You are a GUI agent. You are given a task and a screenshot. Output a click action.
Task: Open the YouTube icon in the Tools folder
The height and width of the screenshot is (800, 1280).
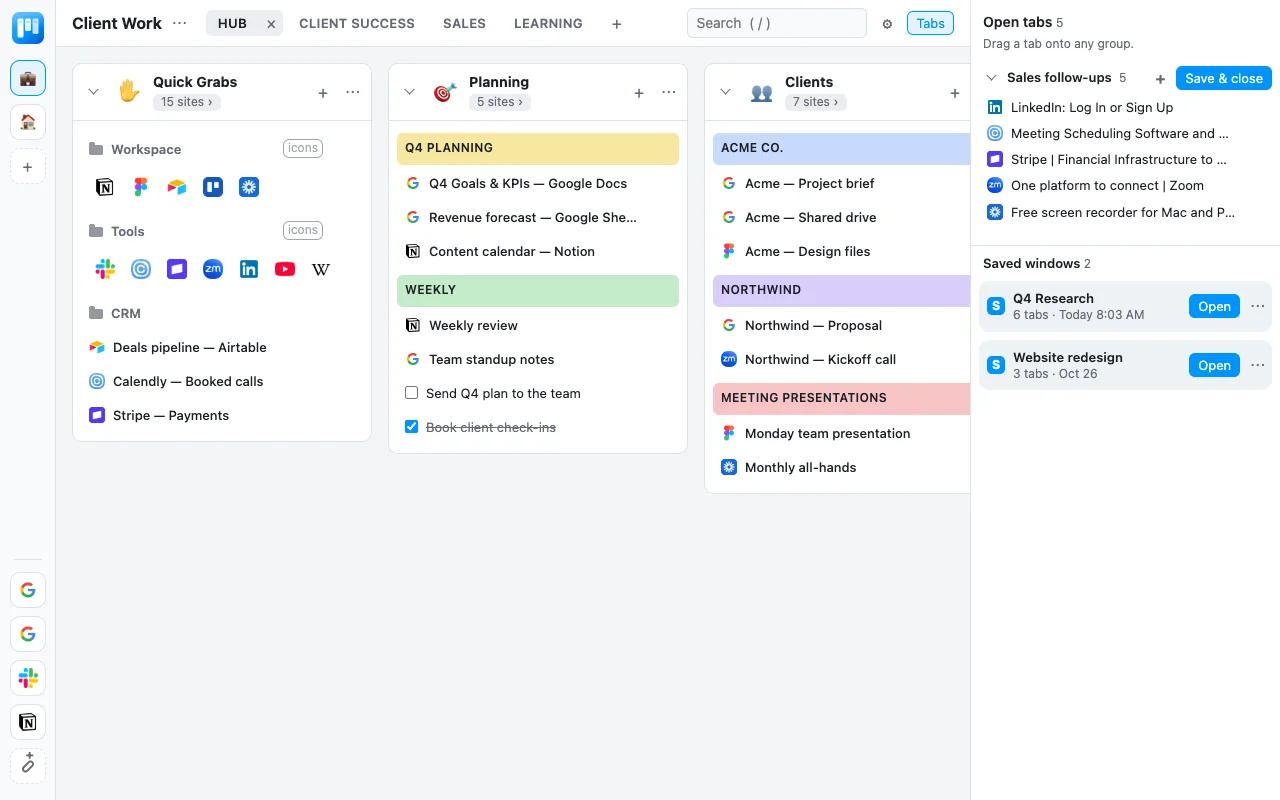[x=285, y=269]
